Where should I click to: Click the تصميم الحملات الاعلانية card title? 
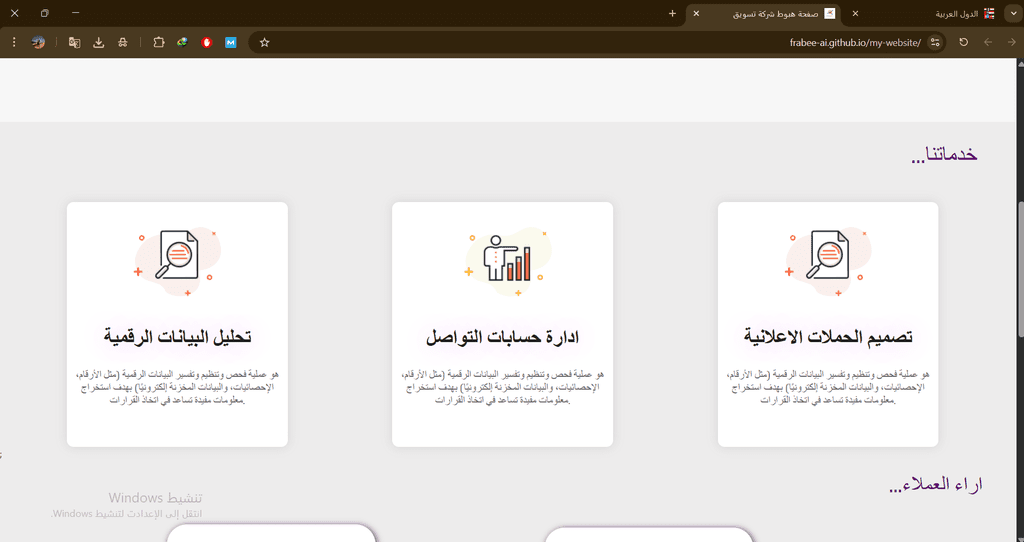point(827,337)
